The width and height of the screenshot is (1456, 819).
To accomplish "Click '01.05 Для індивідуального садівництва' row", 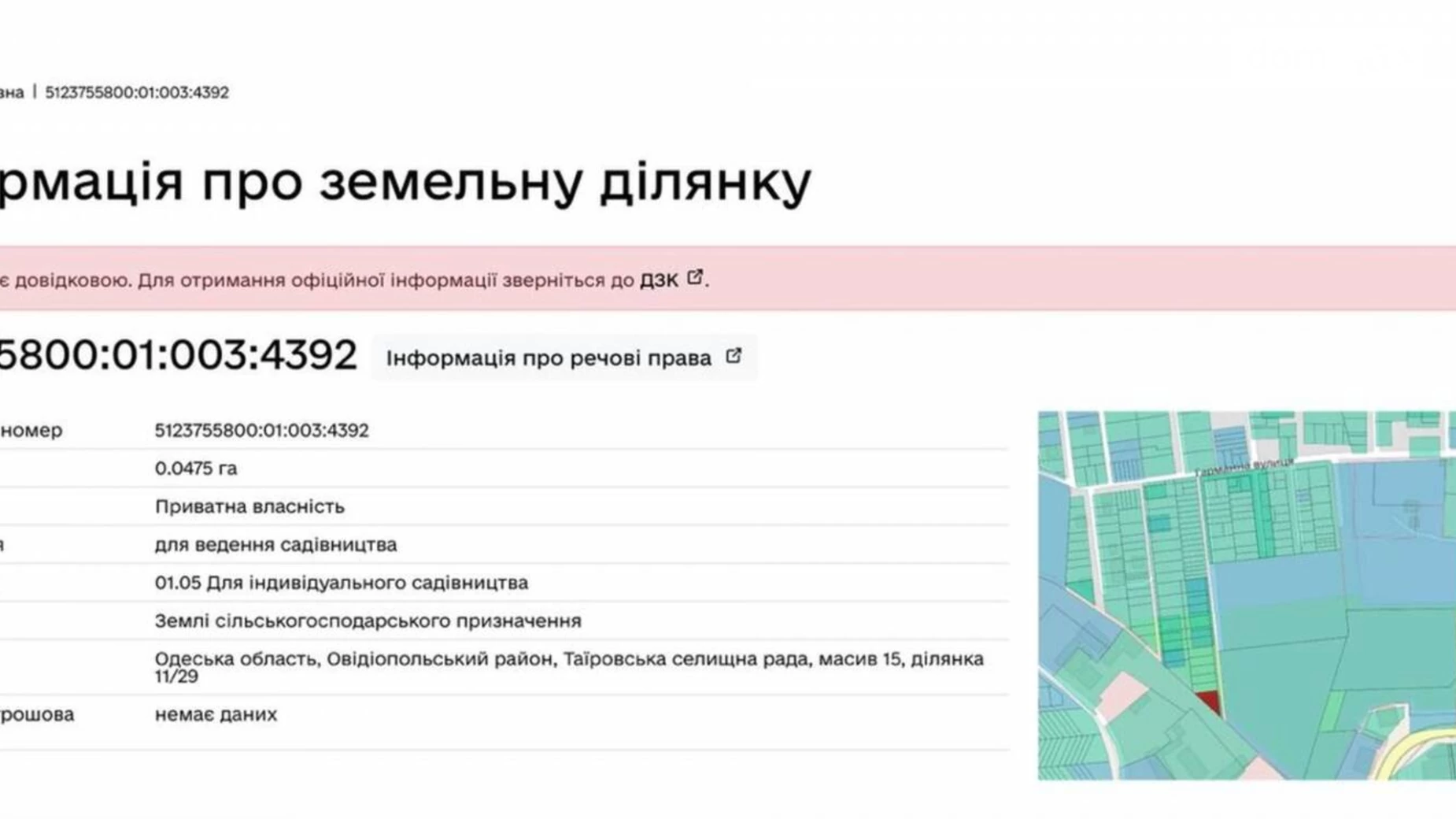I will point(341,583).
